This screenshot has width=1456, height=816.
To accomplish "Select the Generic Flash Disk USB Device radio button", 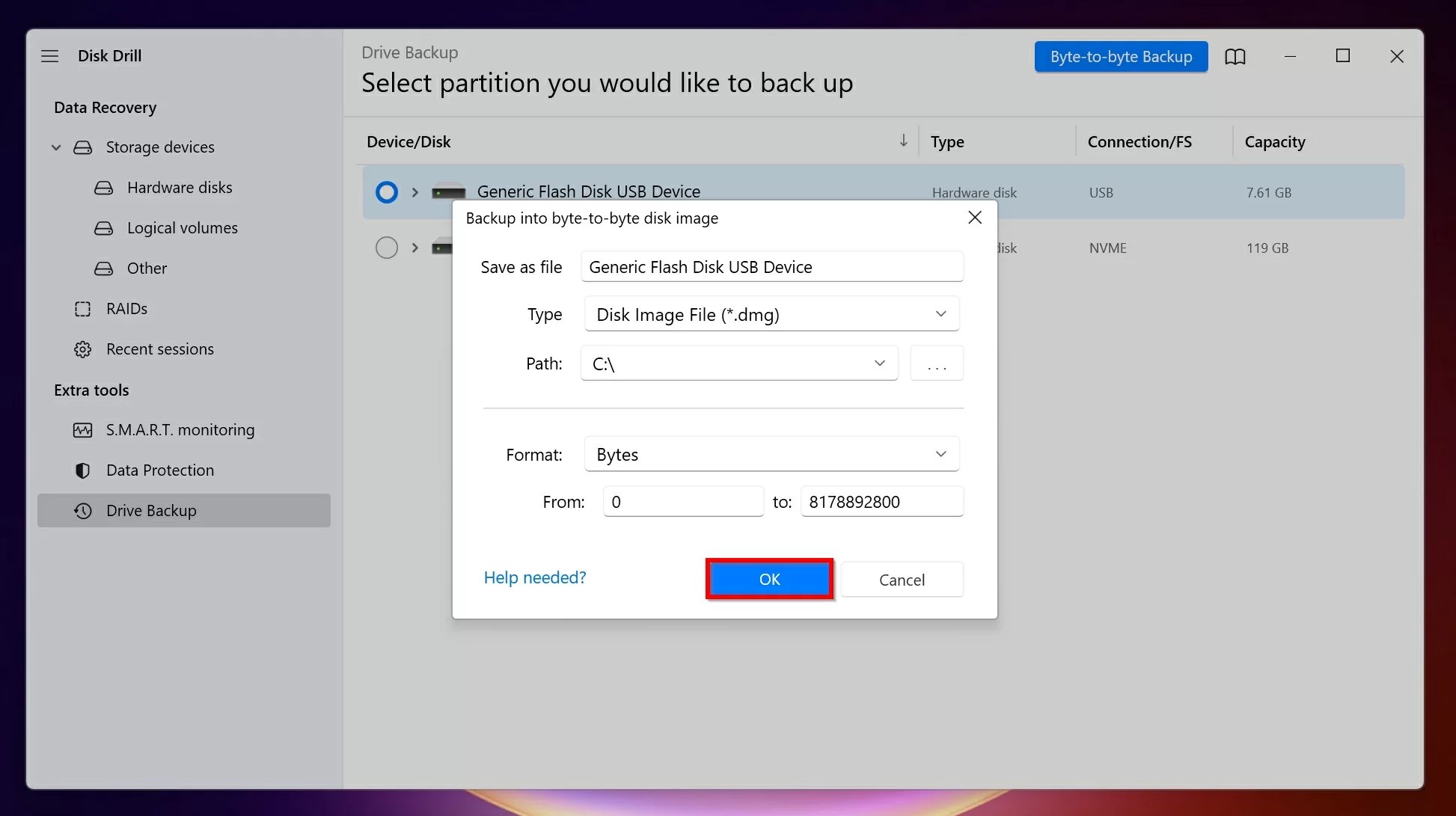I will point(385,192).
